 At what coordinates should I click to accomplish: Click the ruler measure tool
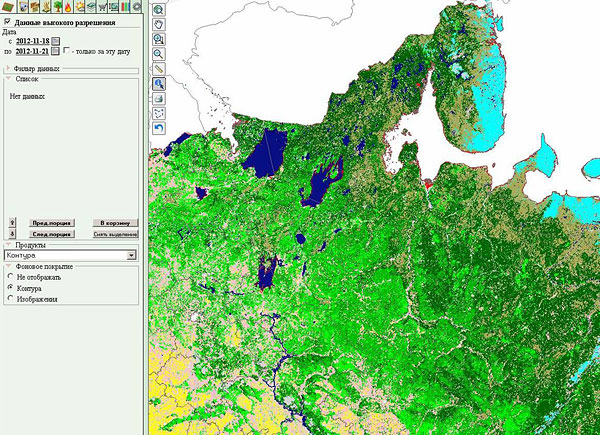tap(159, 68)
